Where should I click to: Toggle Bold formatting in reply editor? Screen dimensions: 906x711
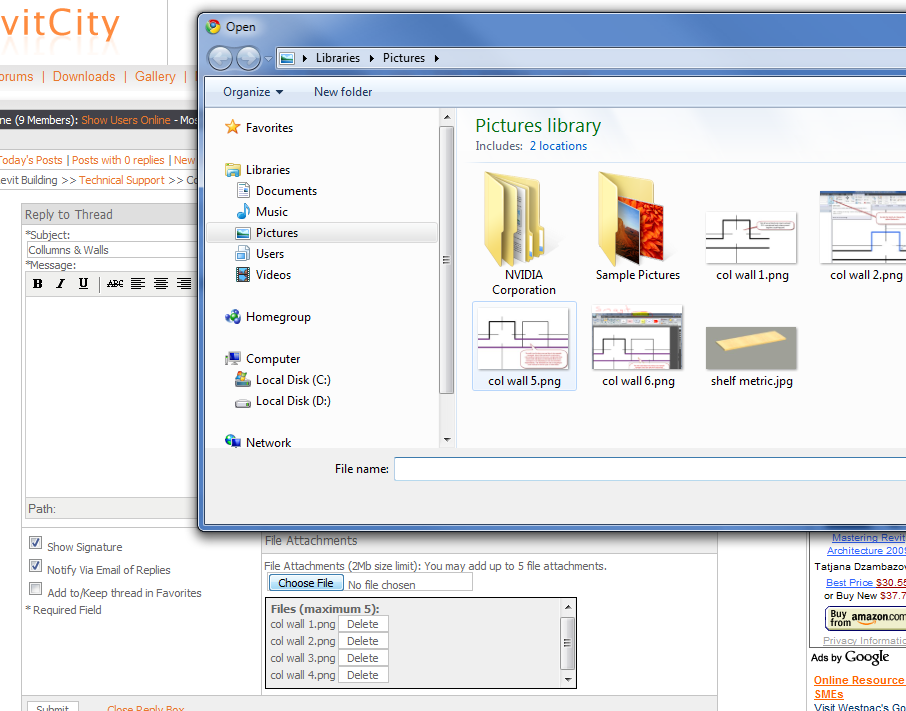click(x=38, y=284)
